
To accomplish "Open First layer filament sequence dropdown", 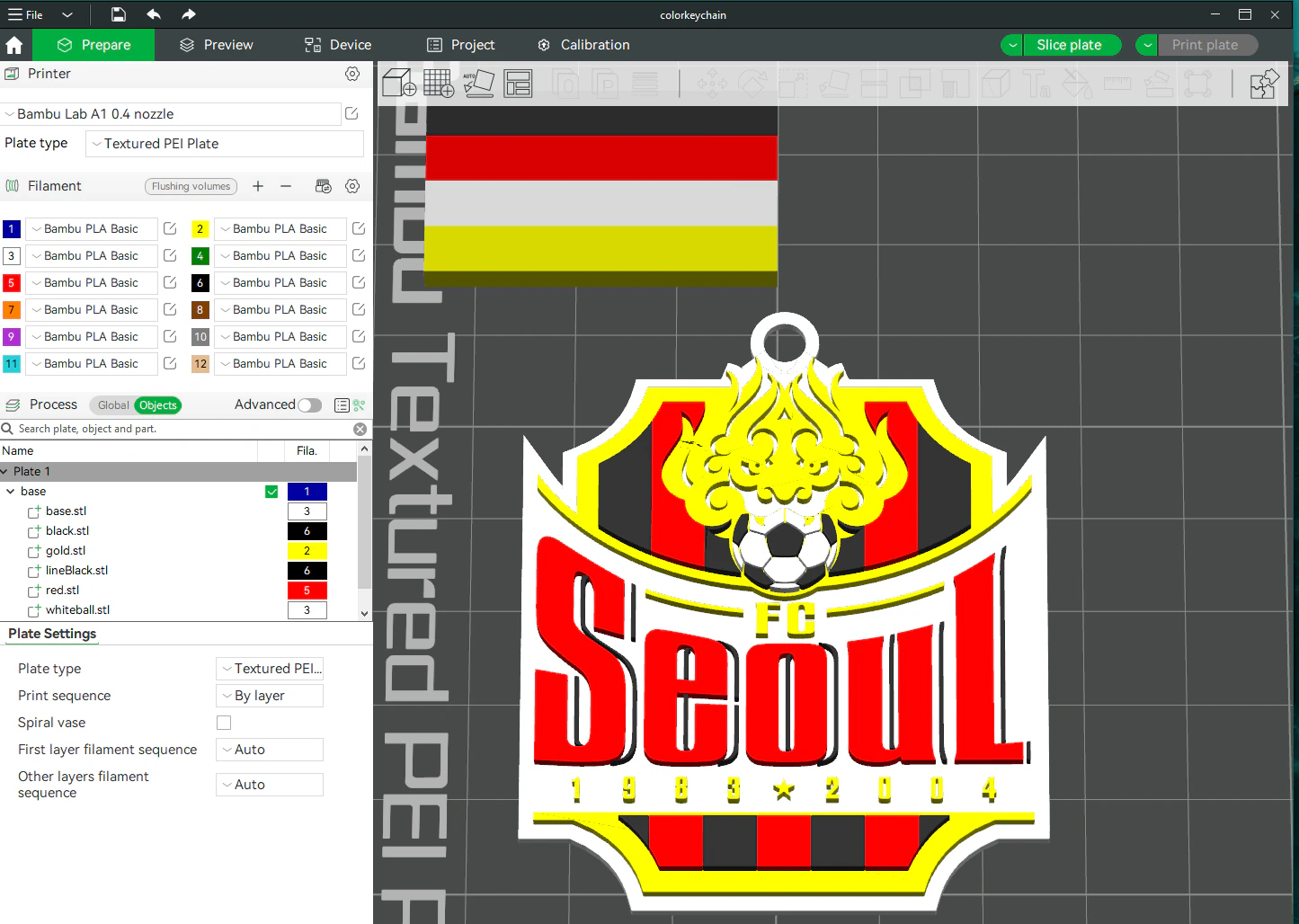I will [x=270, y=750].
